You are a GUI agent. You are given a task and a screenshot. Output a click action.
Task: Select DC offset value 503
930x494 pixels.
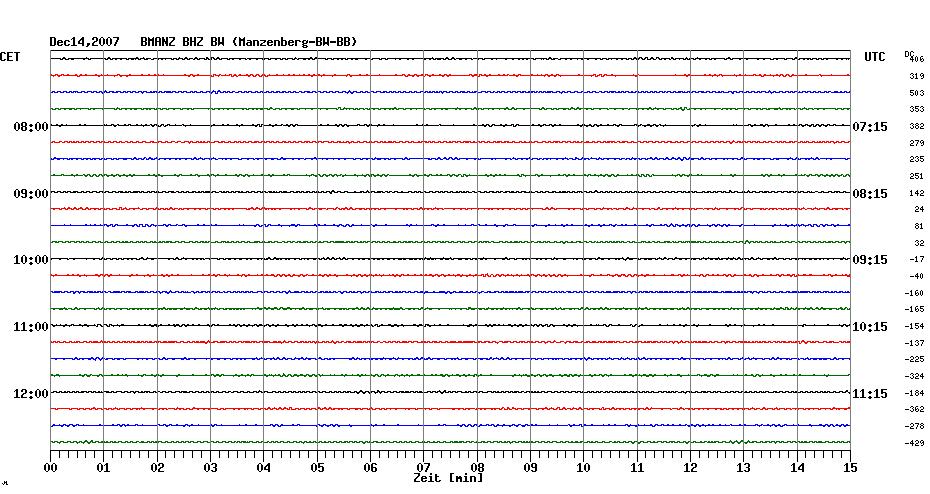917,93
